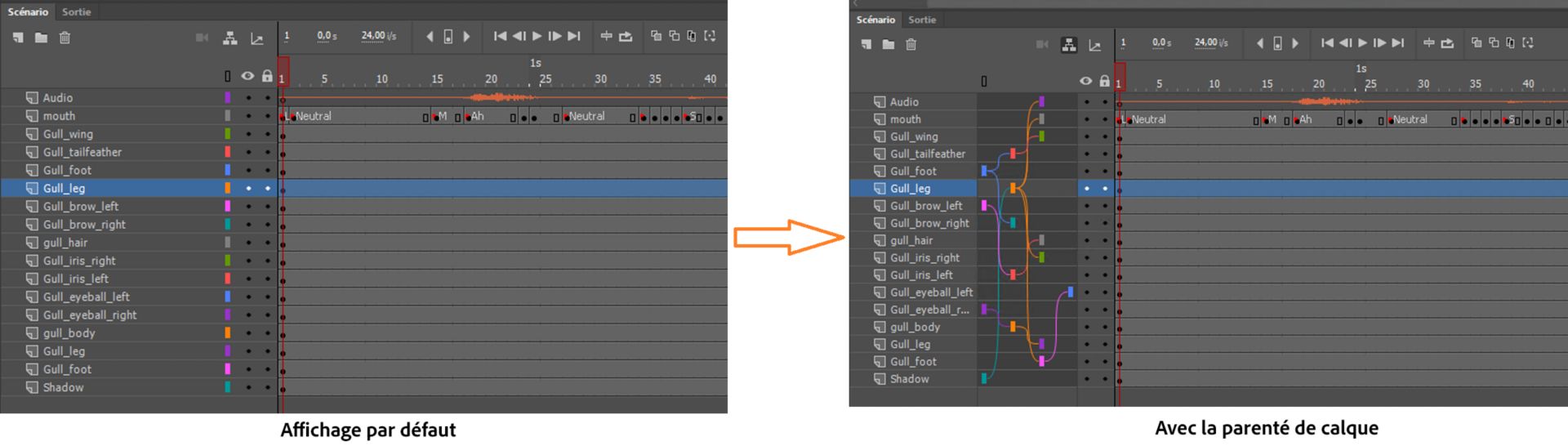Select gull_hair layer in layer parenting timeline
This screenshot has width=1568, height=446.
911,240
